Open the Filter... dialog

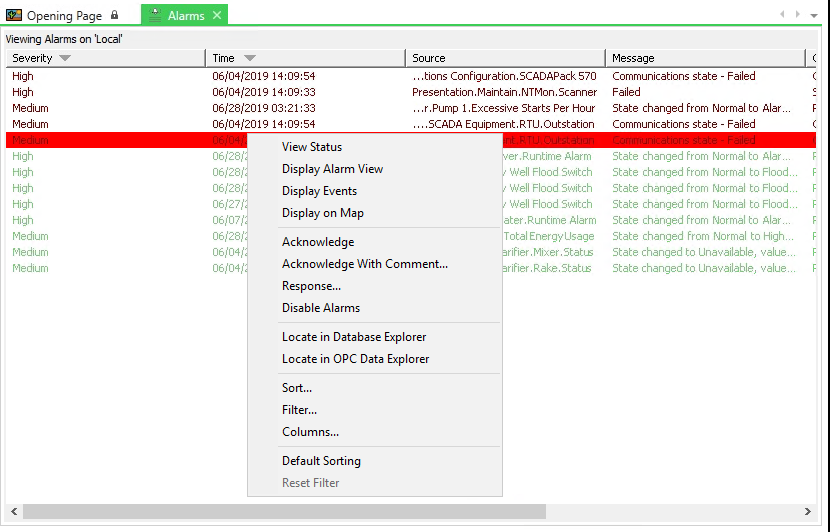[299, 410]
